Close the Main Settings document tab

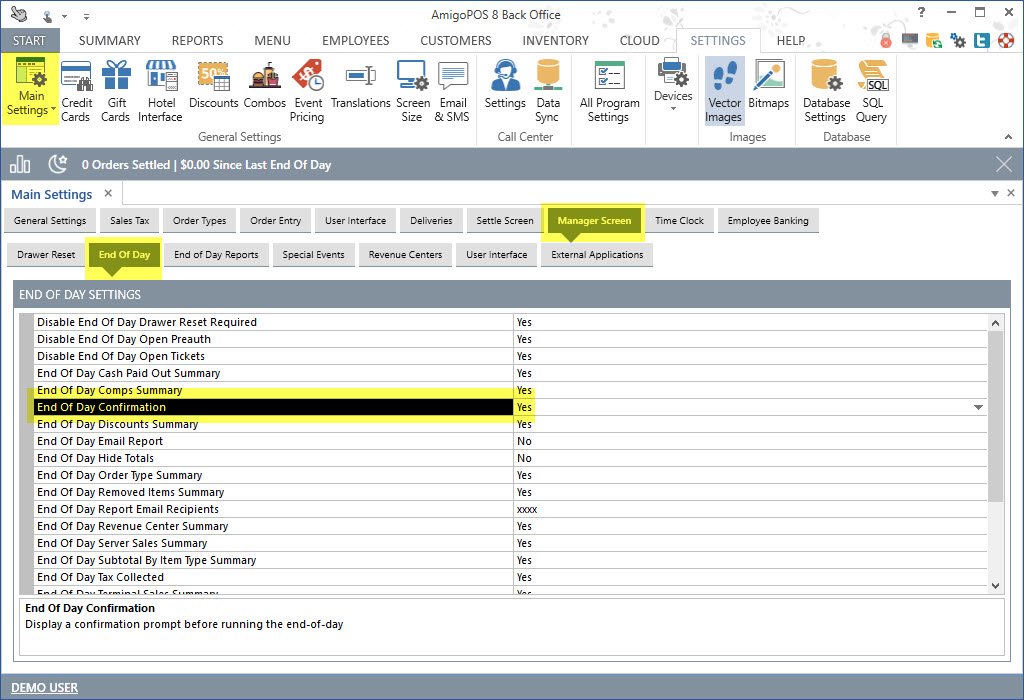[x=109, y=193]
